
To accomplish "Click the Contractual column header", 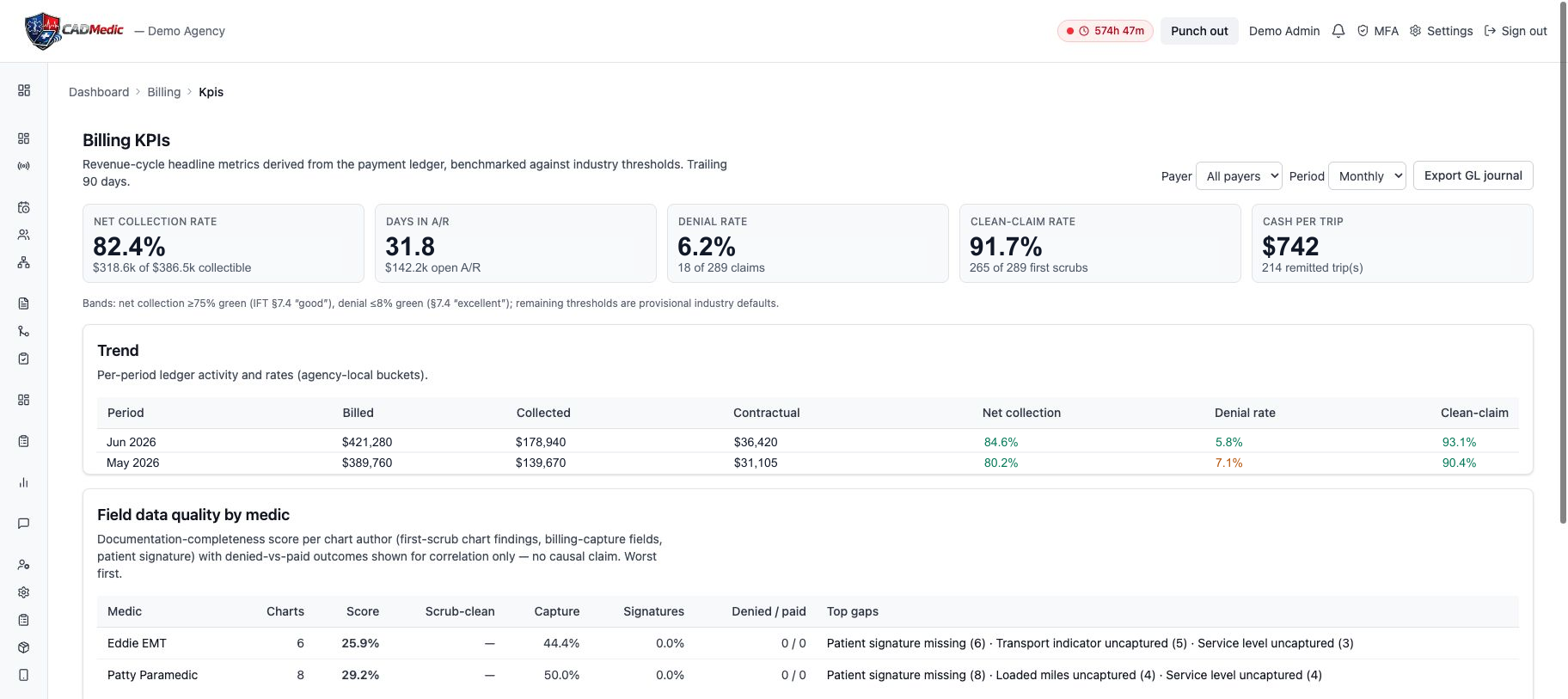I will [767, 413].
